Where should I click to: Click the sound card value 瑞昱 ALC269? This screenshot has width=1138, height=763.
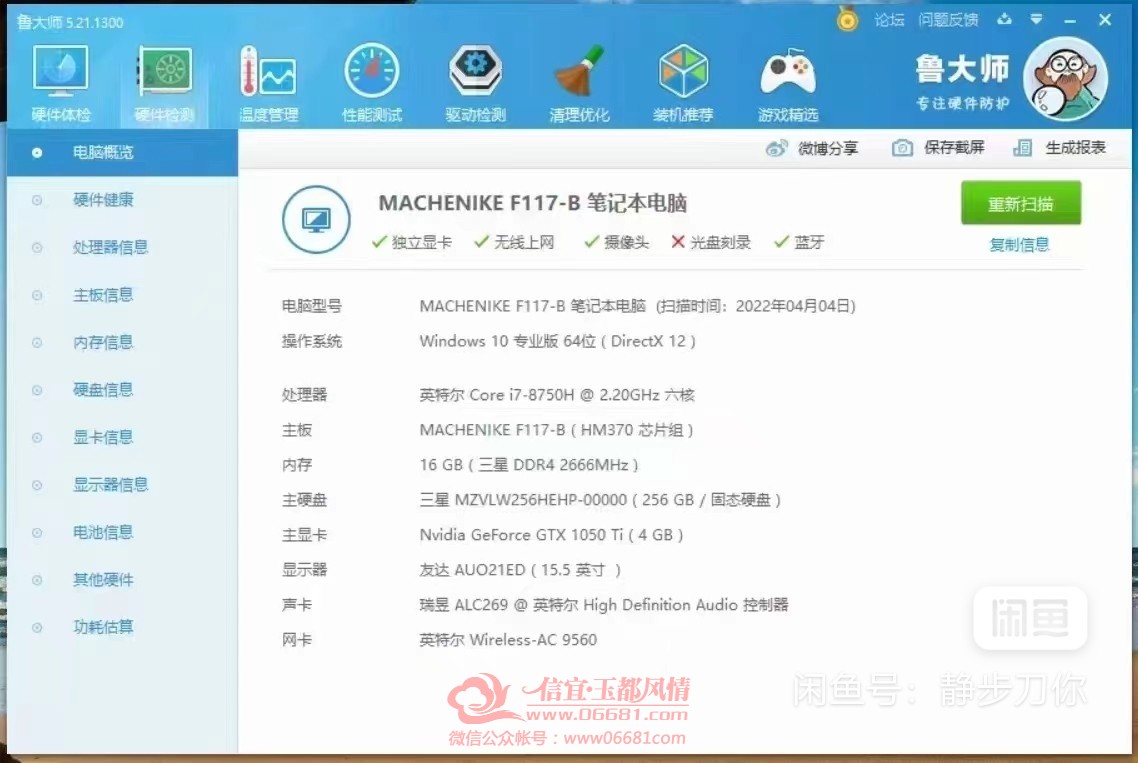(x=604, y=605)
